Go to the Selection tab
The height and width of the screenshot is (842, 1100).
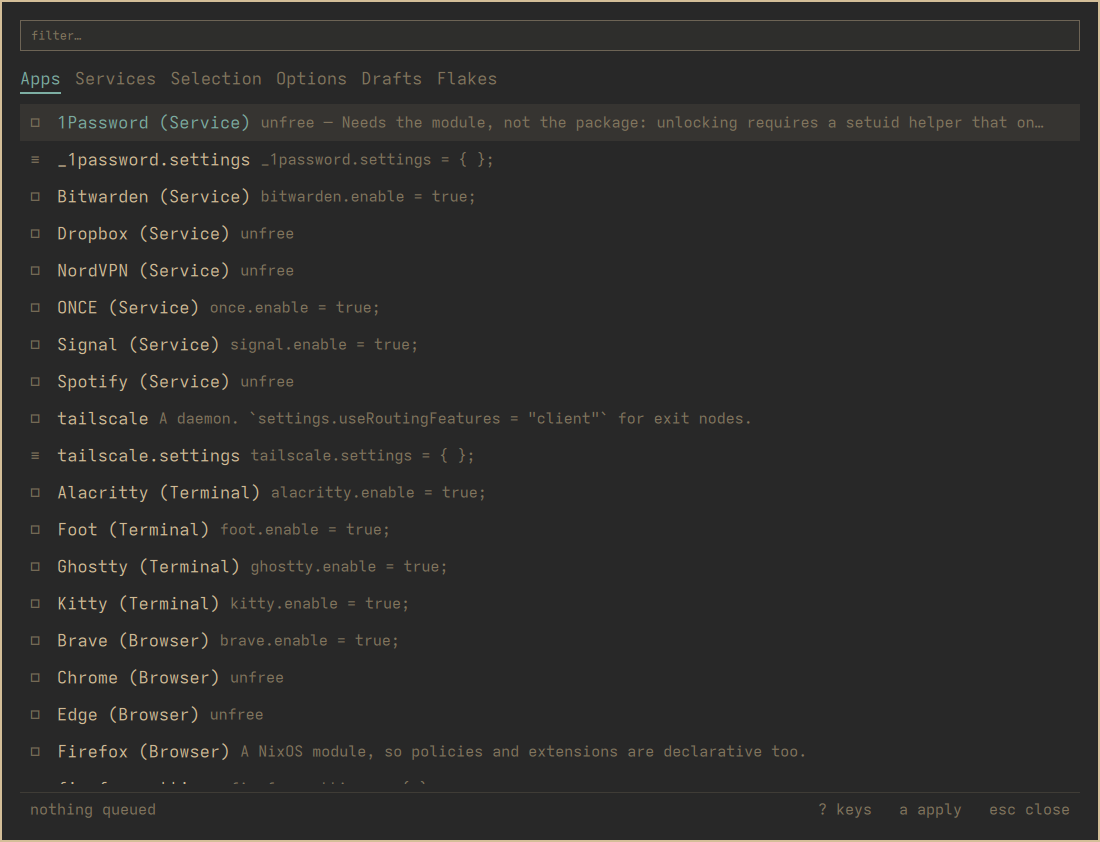coord(216,79)
